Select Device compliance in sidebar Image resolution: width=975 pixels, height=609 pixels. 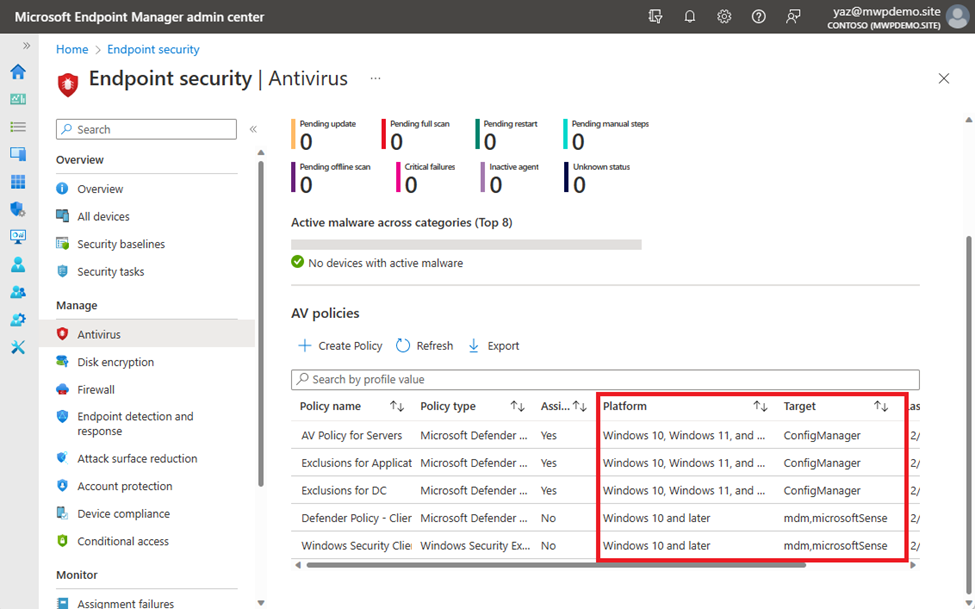(x=123, y=514)
